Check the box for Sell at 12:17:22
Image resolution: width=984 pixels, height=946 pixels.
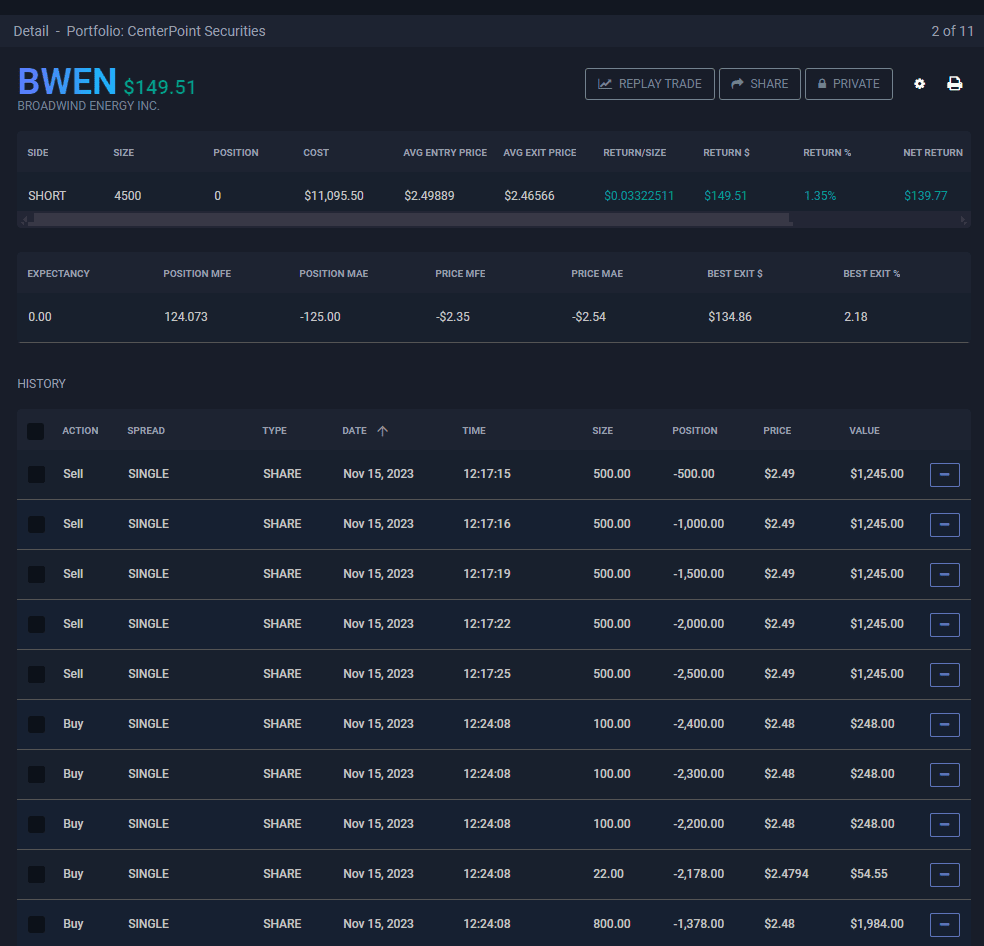36,624
